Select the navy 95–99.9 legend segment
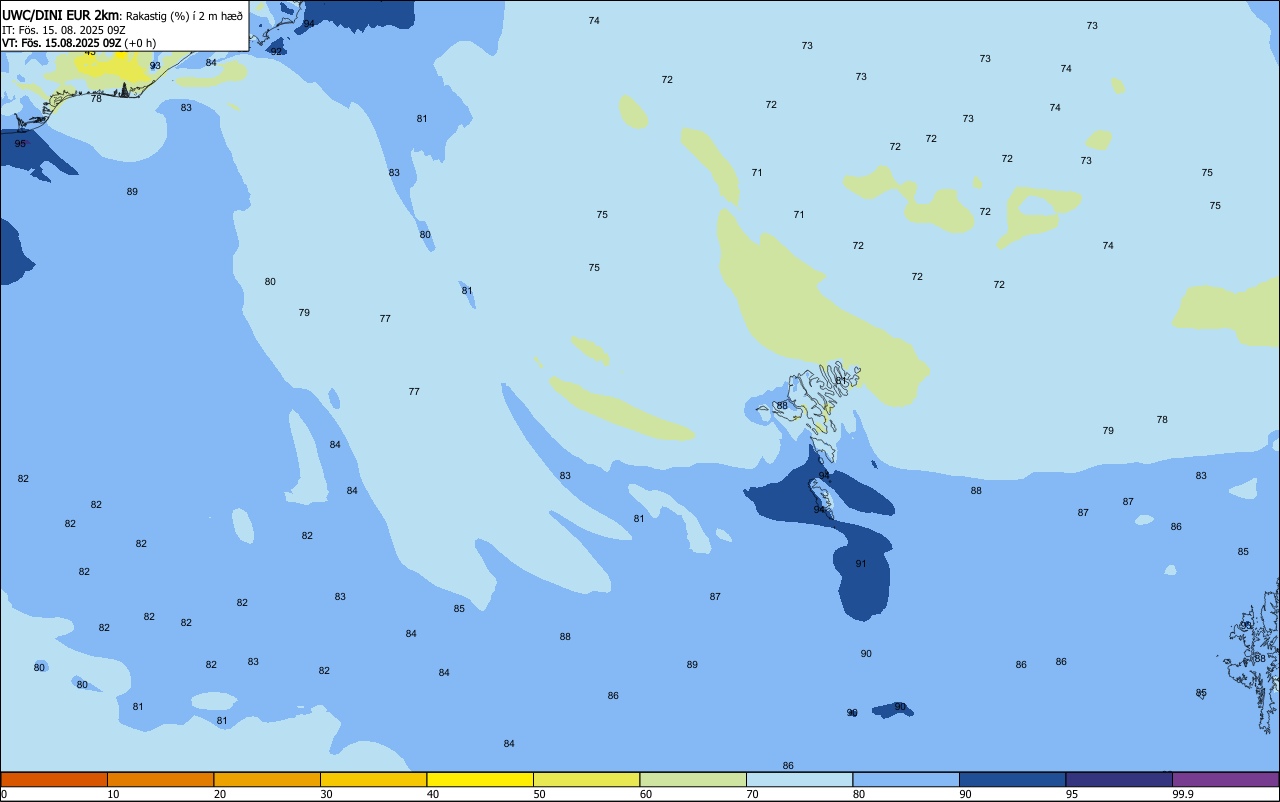 [1119, 779]
